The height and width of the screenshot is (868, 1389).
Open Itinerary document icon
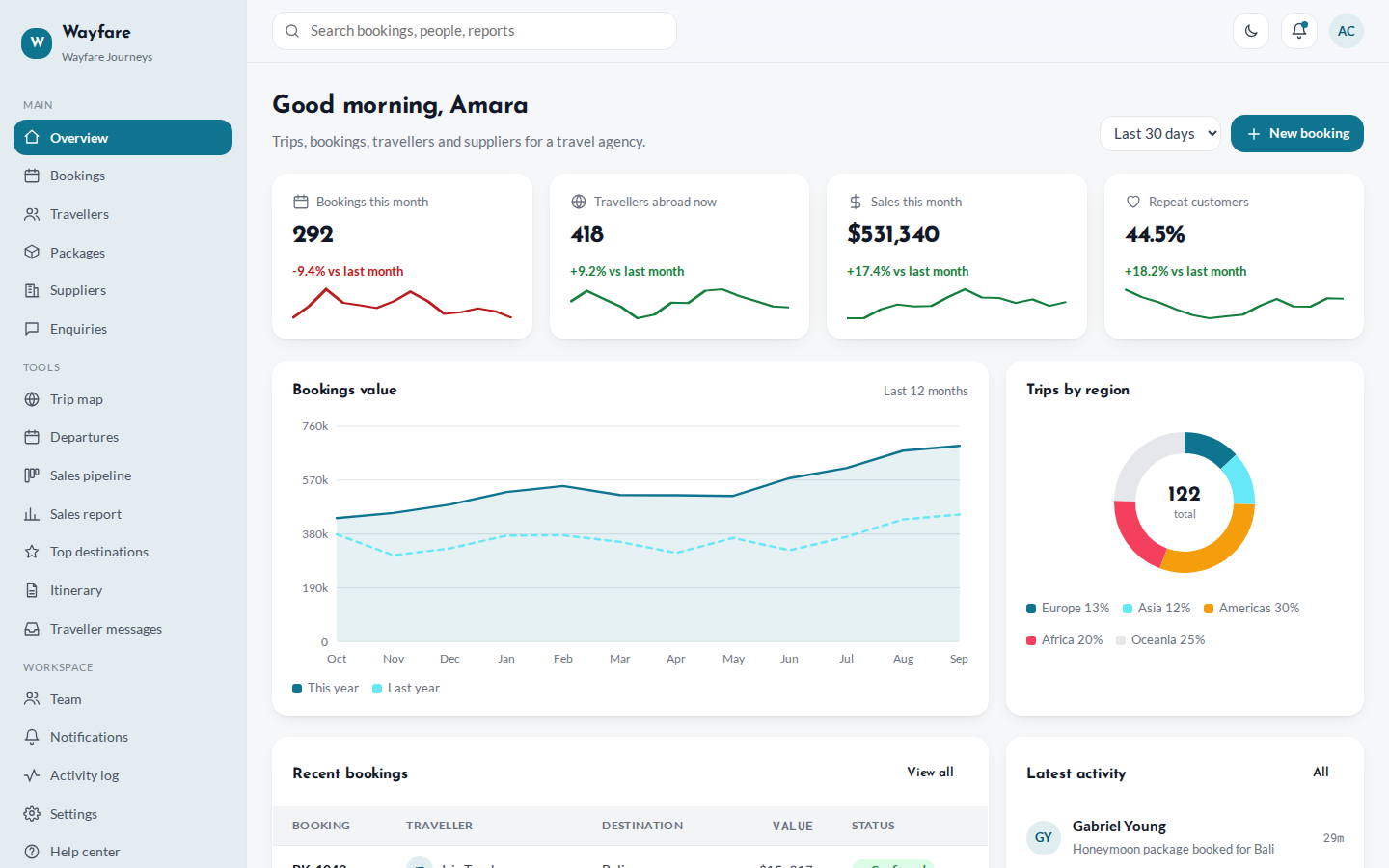pyautogui.click(x=32, y=590)
